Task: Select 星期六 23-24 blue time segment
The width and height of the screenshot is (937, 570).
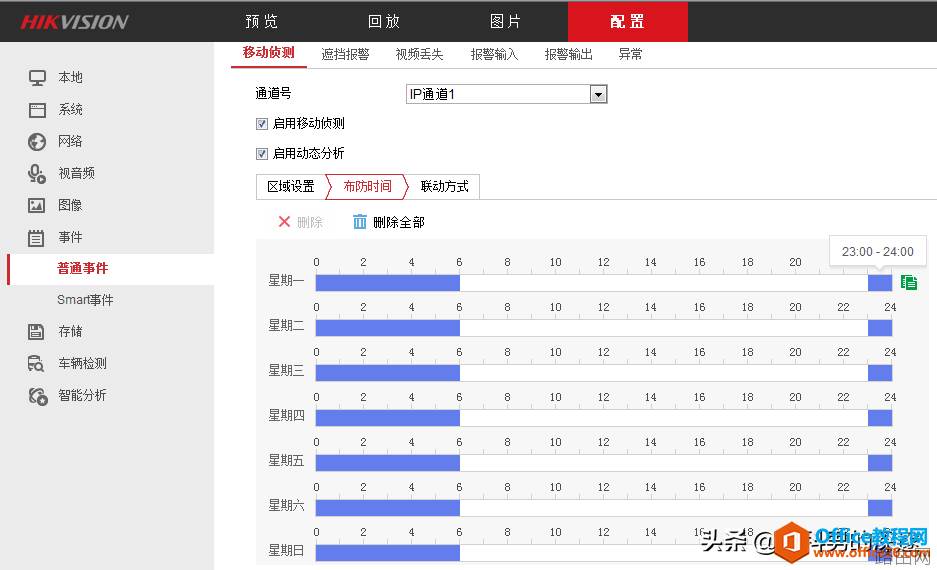Action: (x=880, y=508)
